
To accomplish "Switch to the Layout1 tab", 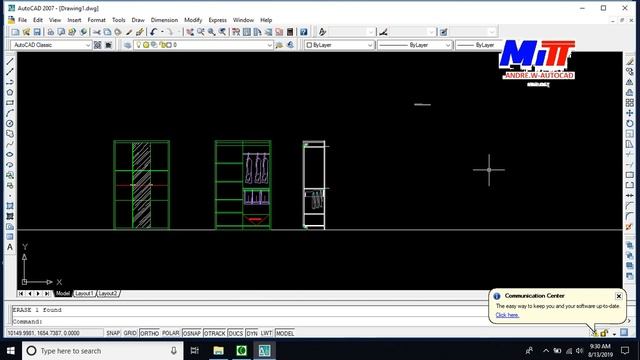I will [x=84, y=293].
